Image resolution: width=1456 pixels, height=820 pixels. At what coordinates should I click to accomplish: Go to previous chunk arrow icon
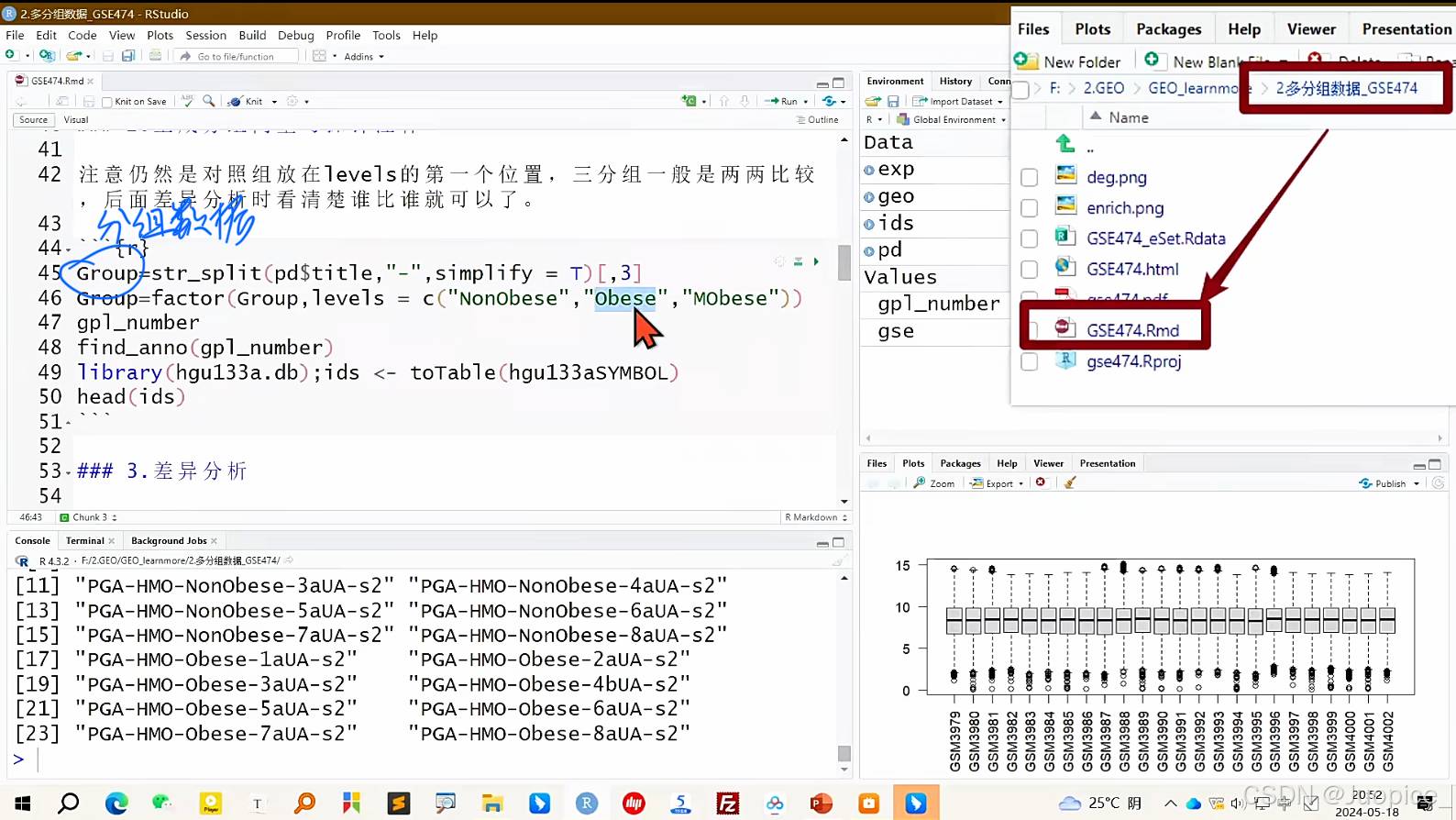pyautogui.click(x=724, y=101)
